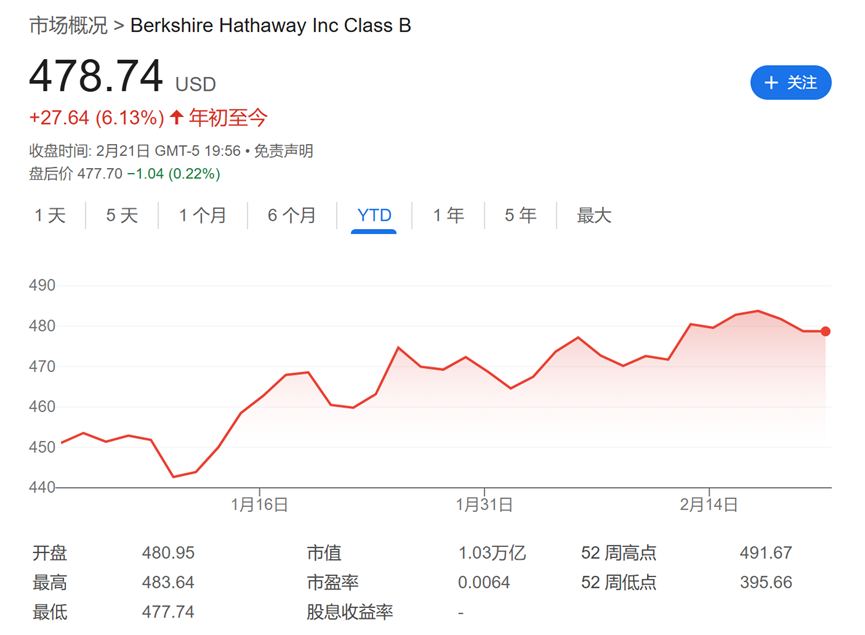
Task: Click the red endpoint dot on the chart
Action: tap(824, 330)
